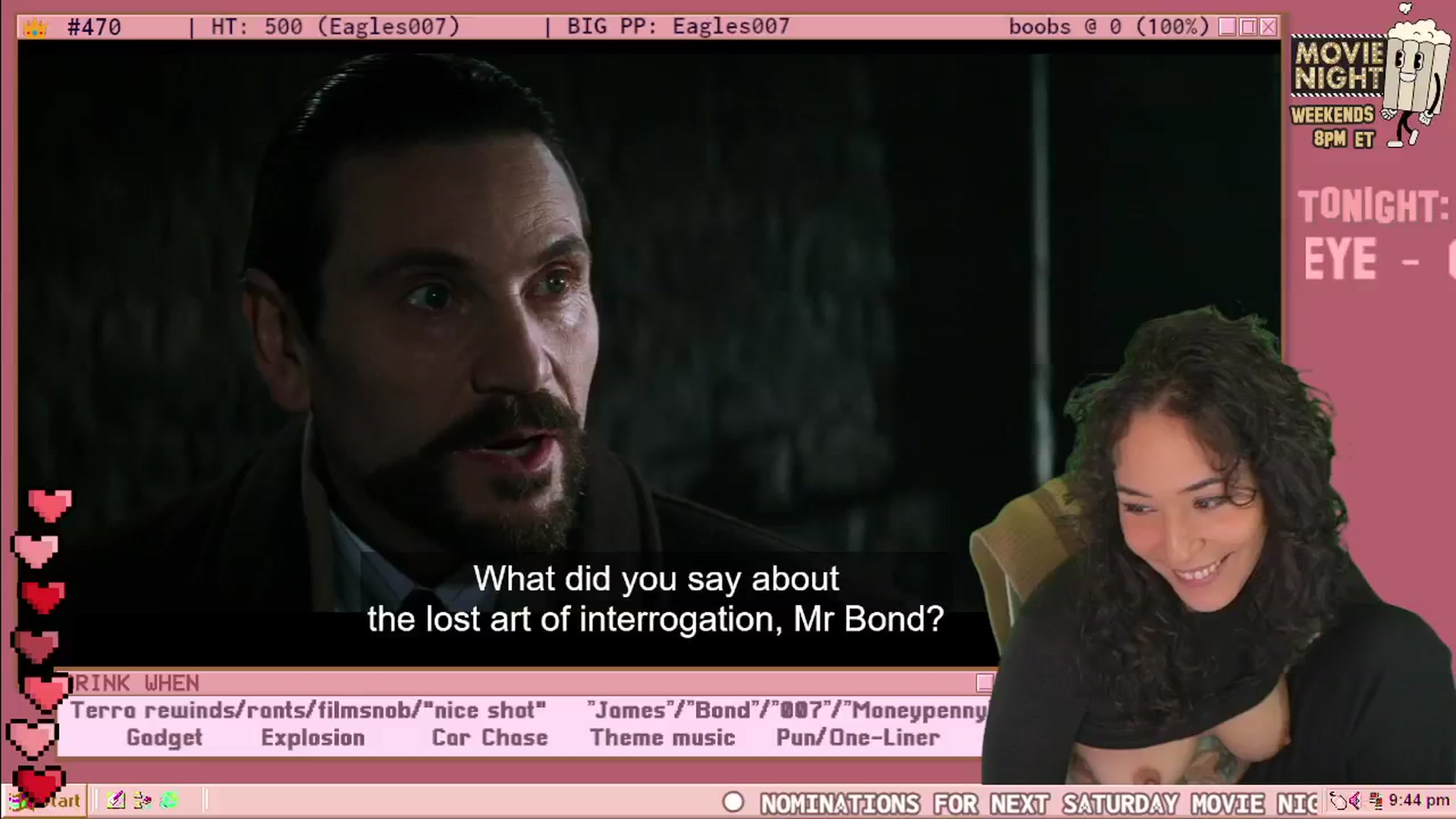Select the "Pun/One-Liner" drink rule
1456x819 pixels.
(858, 738)
